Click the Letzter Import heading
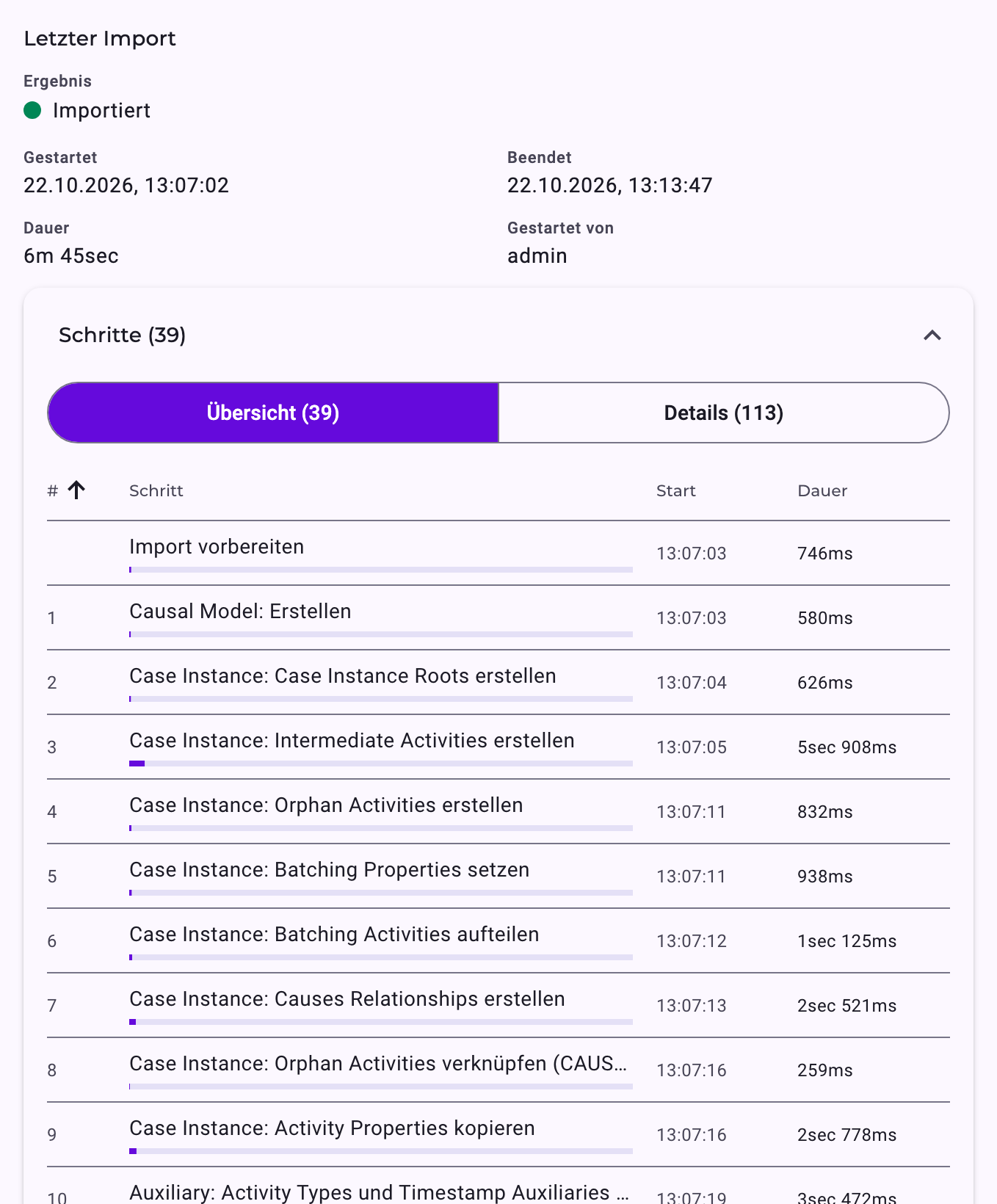 coord(100,38)
